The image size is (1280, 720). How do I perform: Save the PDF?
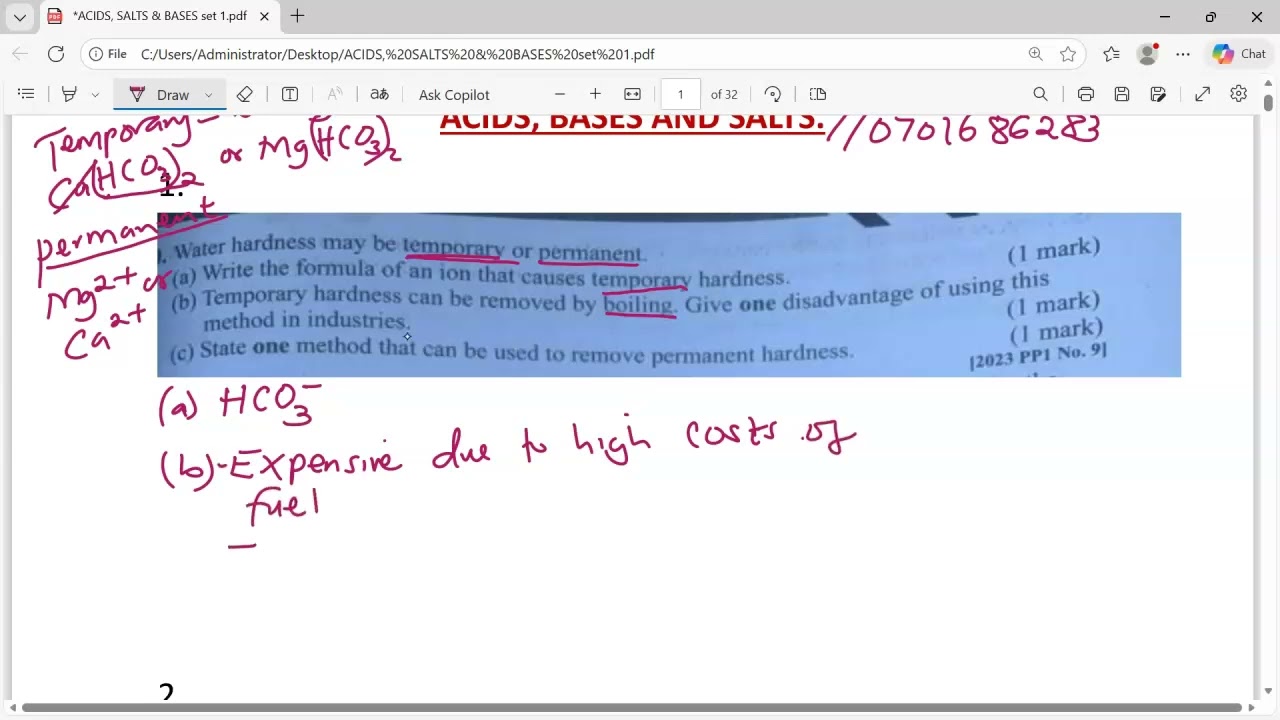coord(1122,94)
